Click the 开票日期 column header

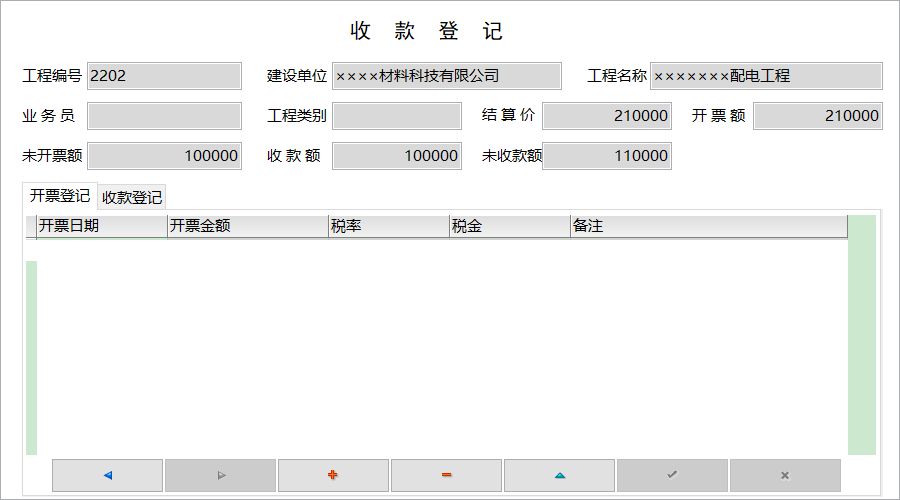coord(102,226)
